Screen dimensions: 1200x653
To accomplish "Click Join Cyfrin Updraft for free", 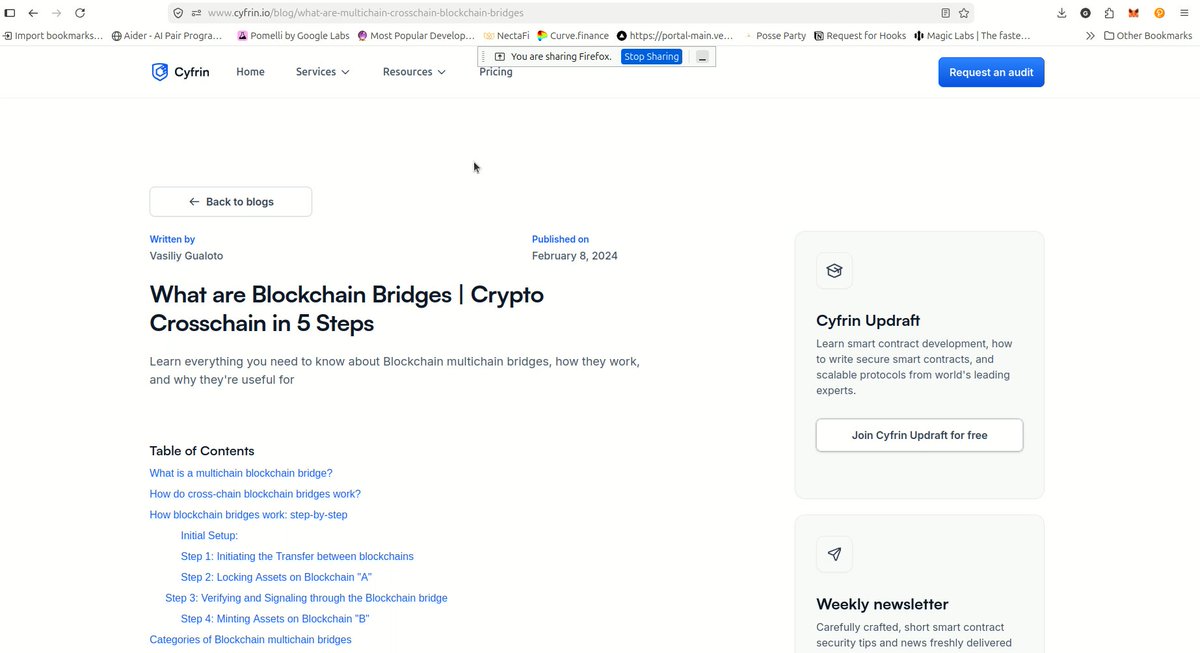I will 919,435.
